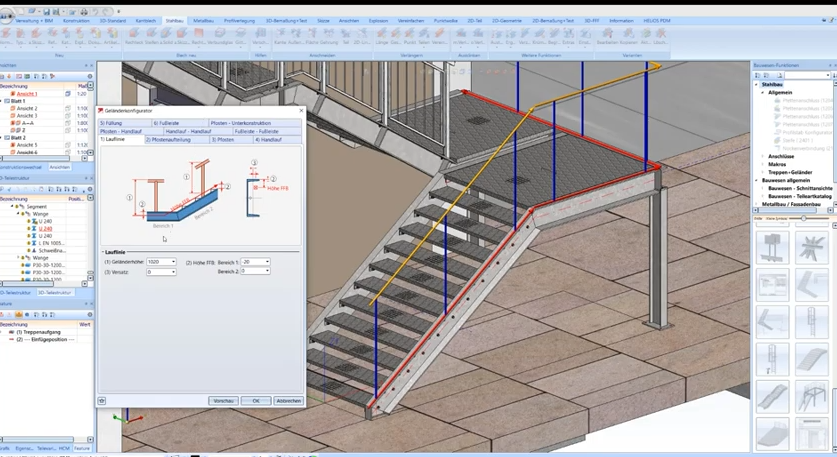The height and width of the screenshot is (457, 837).
Task: Expand the Anschlüsse tree node
Action: [x=763, y=156]
